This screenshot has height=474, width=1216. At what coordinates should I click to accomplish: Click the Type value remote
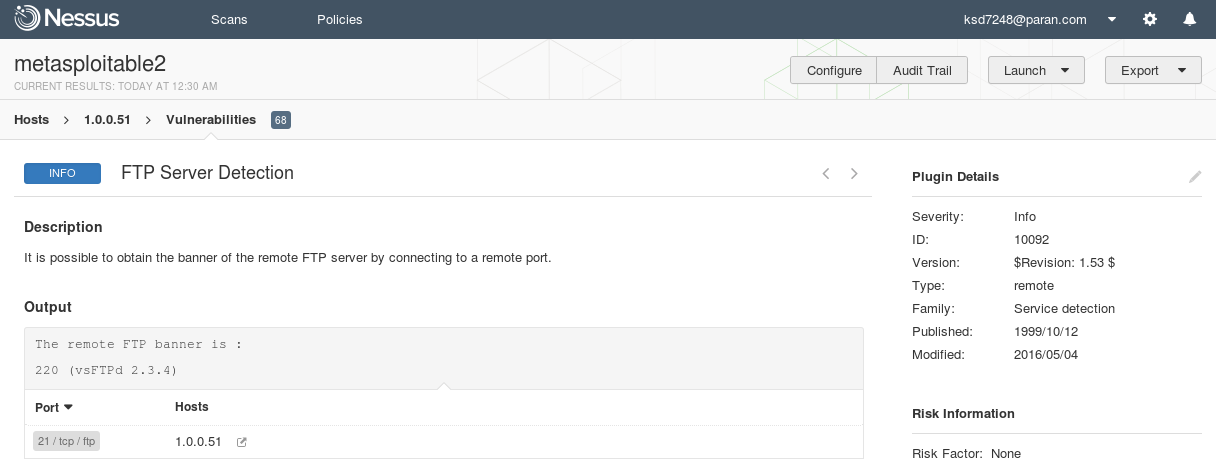[x=1034, y=285]
